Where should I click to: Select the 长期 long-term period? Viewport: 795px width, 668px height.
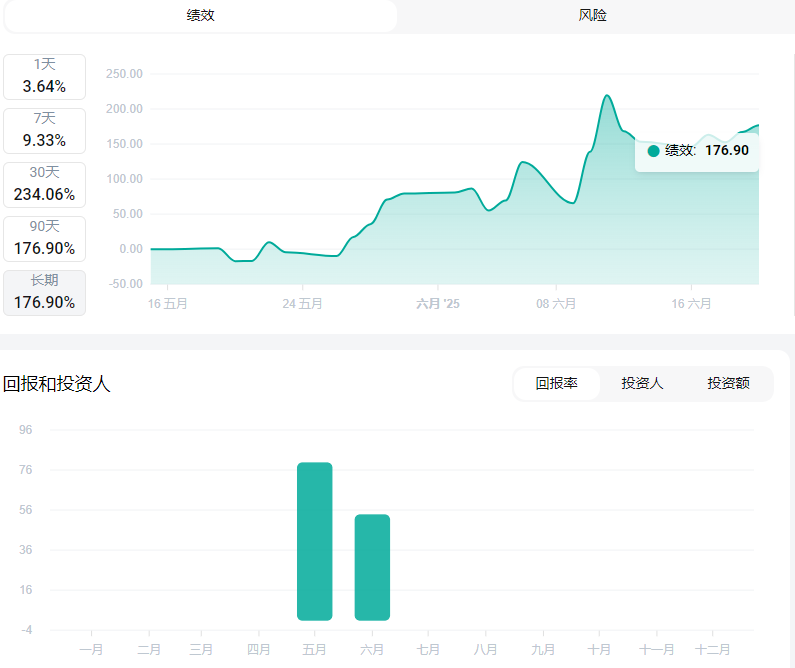tap(44, 293)
